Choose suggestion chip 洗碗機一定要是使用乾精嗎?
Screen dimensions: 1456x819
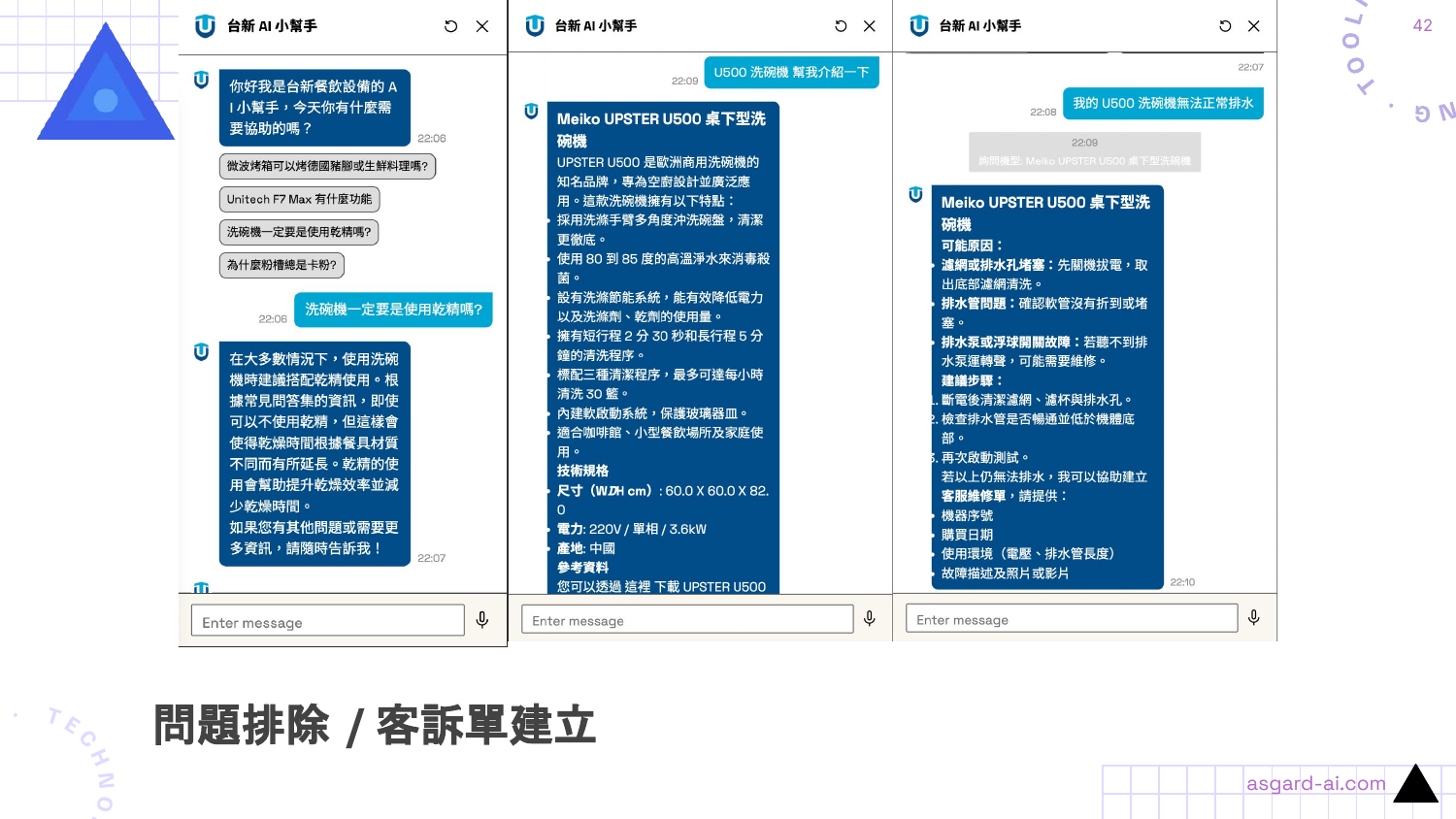(x=299, y=232)
